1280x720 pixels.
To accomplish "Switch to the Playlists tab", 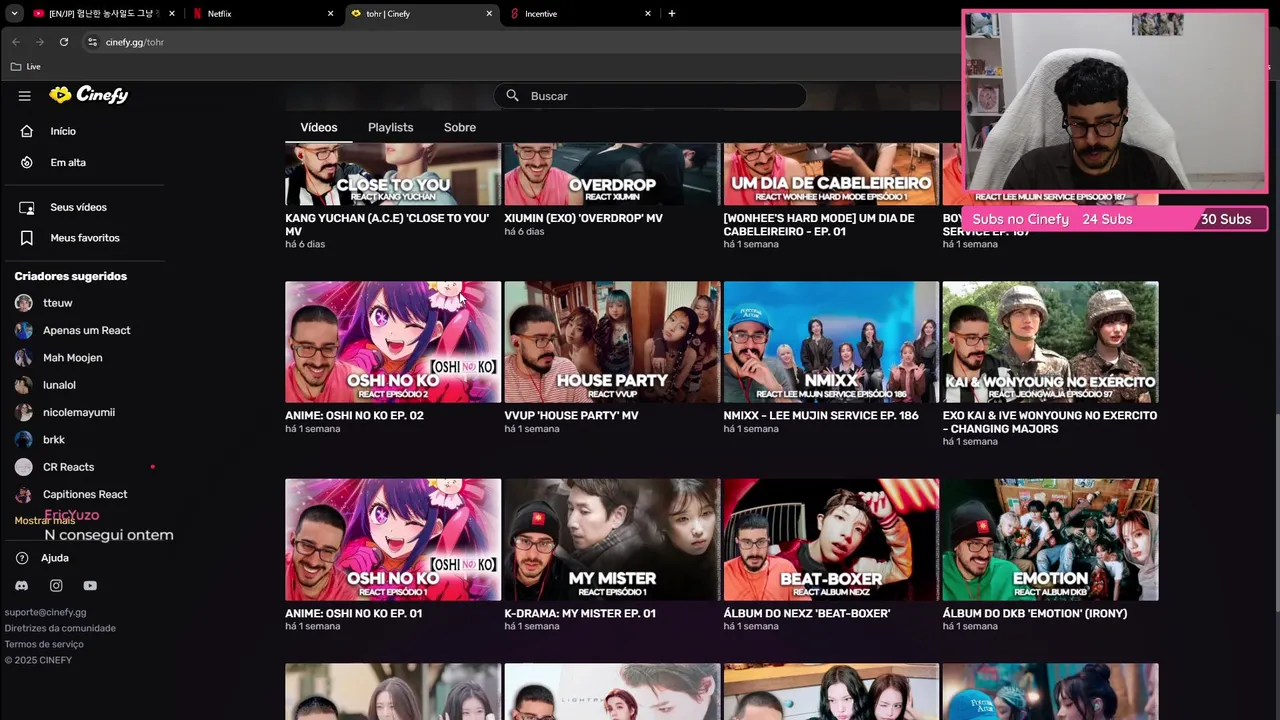I will tap(390, 127).
